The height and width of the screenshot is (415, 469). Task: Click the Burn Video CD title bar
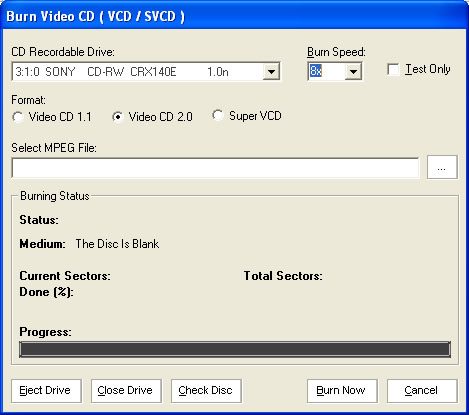point(234,16)
